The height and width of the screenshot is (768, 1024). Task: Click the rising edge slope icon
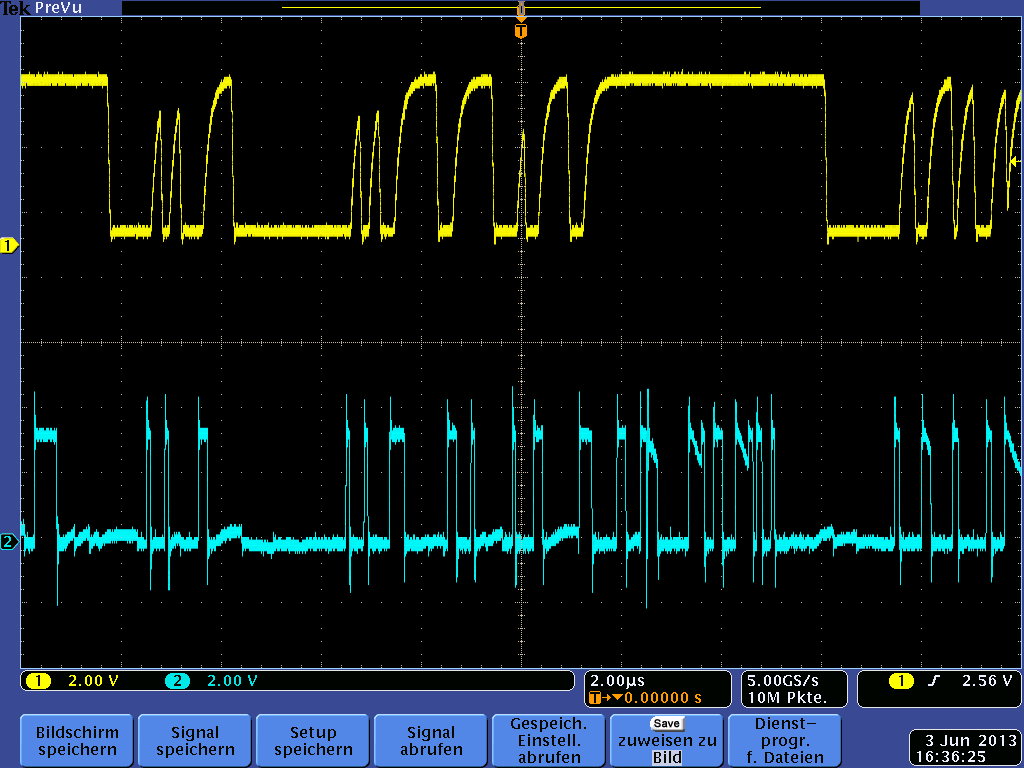click(933, 681)
